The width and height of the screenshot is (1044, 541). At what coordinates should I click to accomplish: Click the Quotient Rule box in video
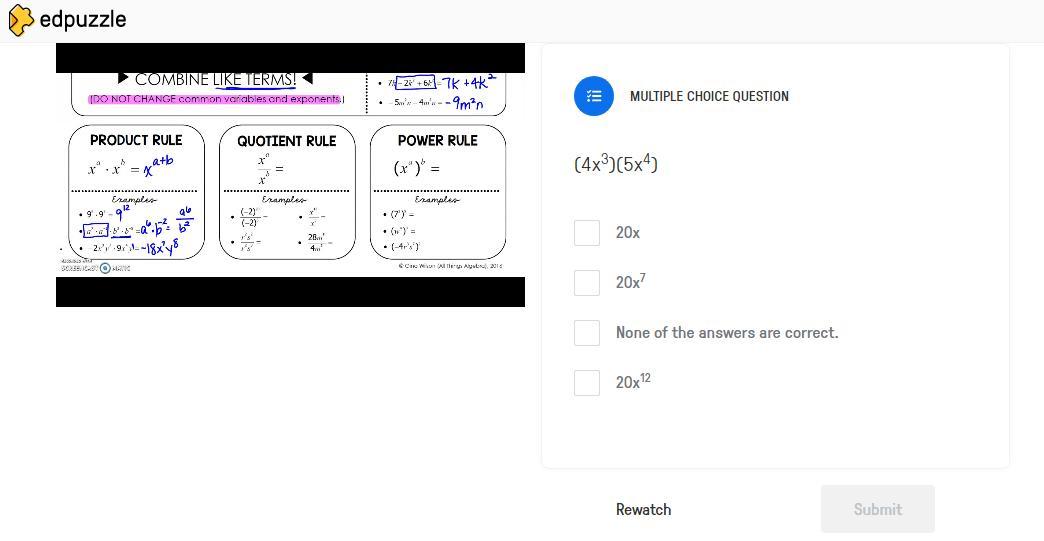pos(287,192)
